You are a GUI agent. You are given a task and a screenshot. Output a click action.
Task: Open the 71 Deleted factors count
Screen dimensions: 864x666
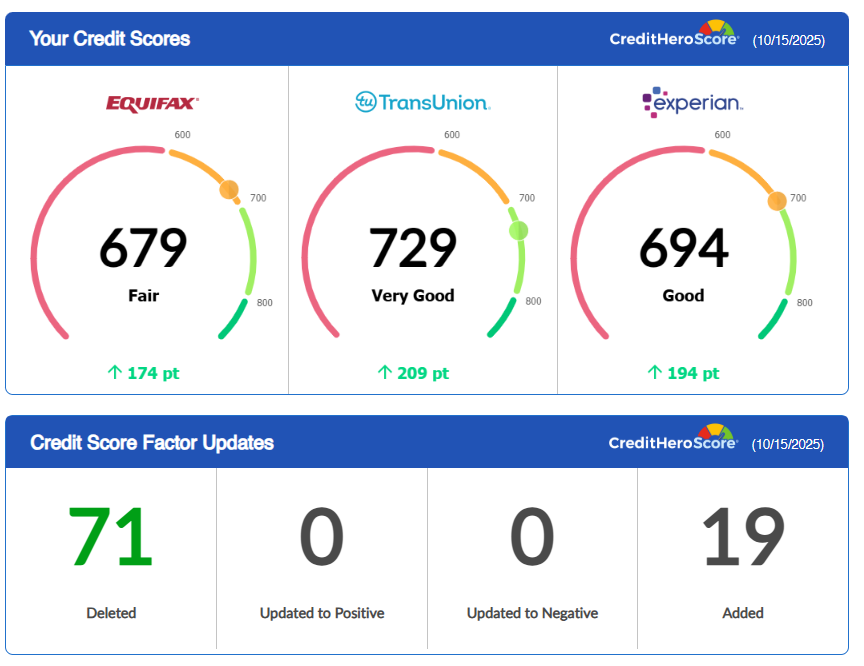pyautogui.click(x=110, y=537)
